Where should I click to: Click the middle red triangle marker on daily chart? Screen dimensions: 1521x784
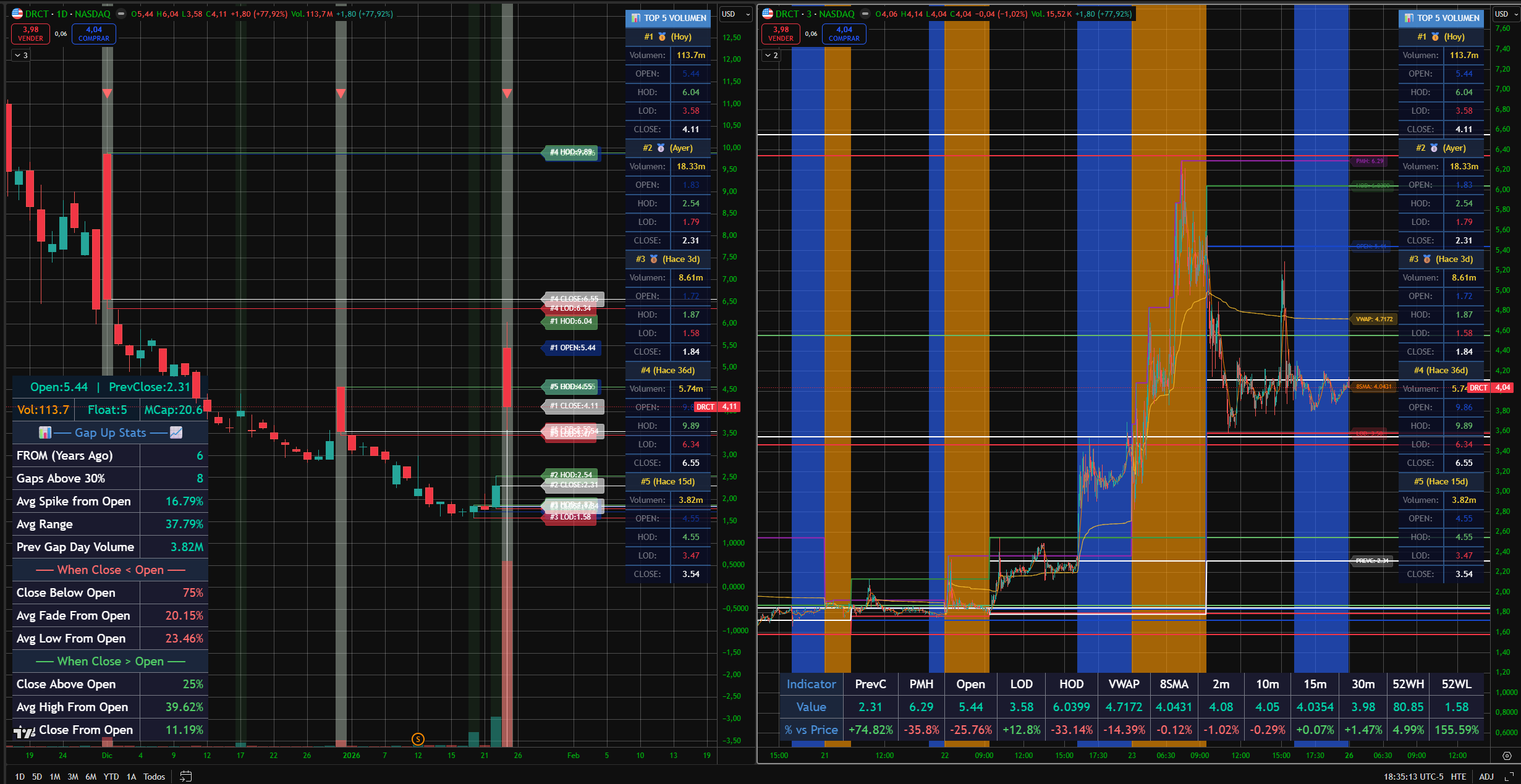(341, 93)
